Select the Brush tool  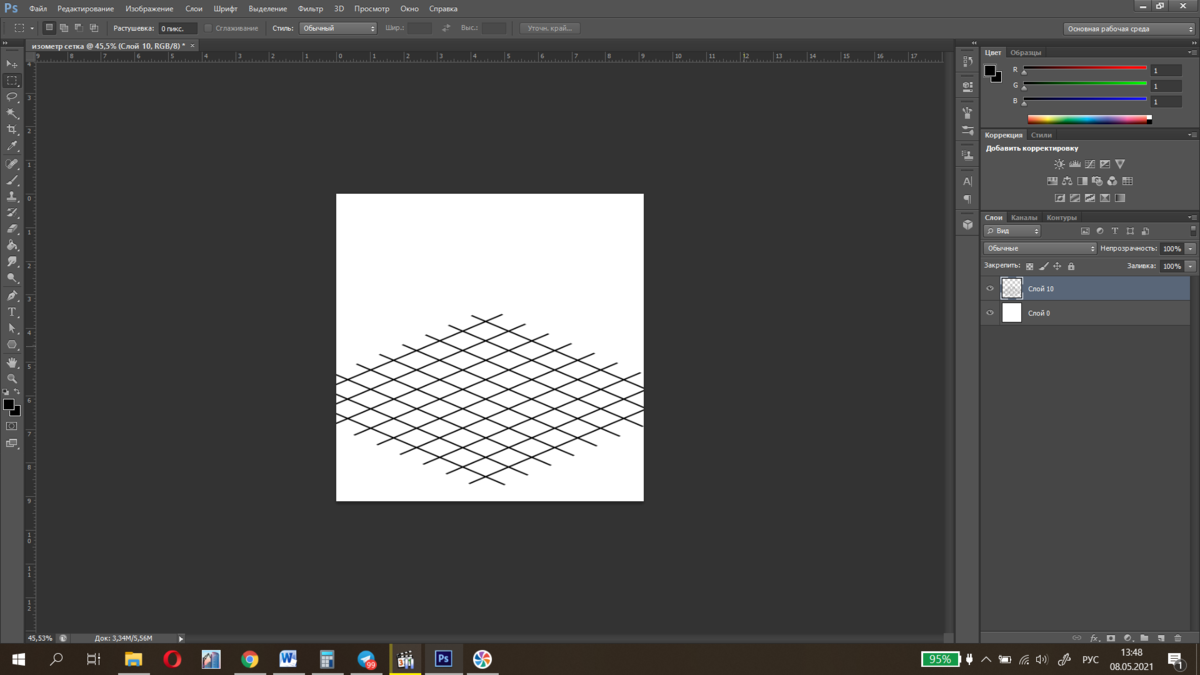click(x=12, y=181)
